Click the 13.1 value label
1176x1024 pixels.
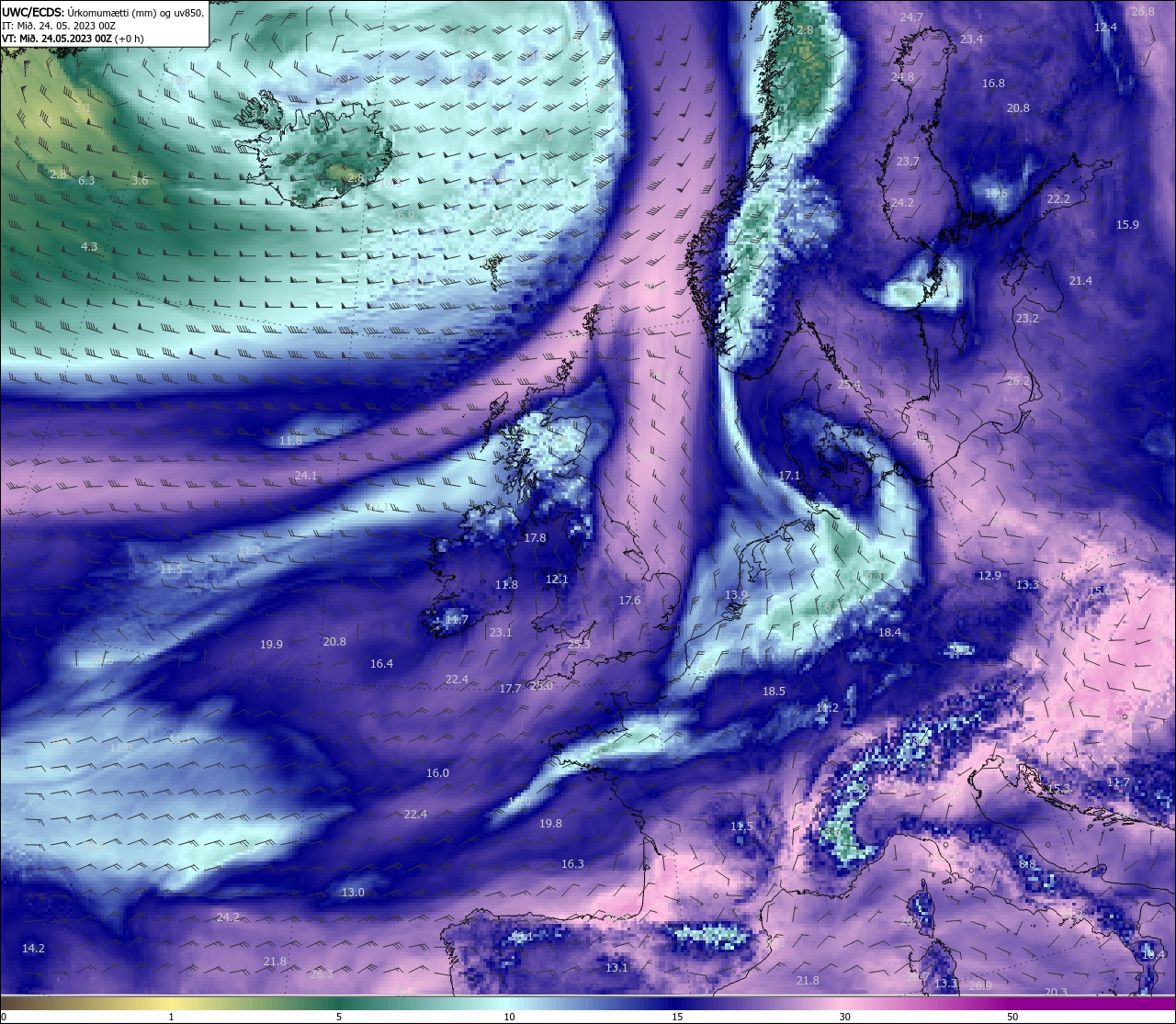(616, 968)
